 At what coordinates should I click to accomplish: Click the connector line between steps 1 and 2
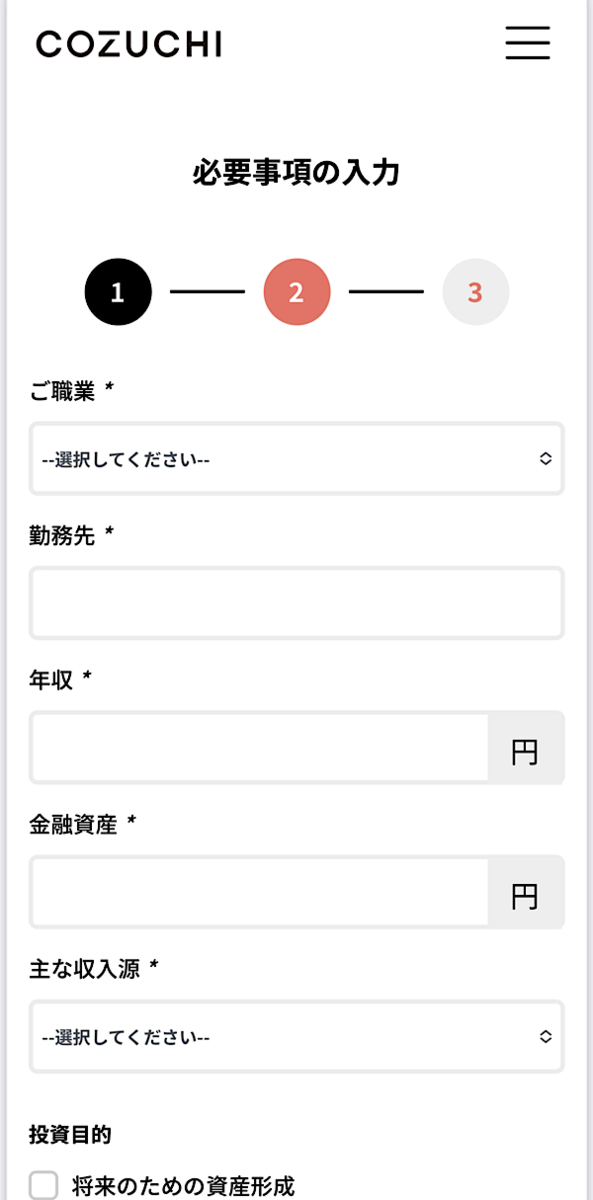[208, 290]
